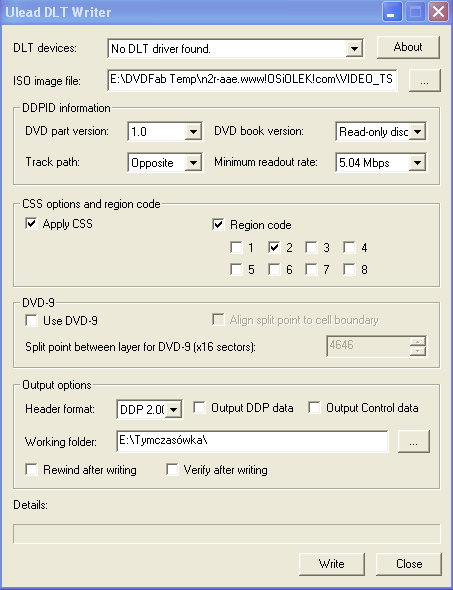Screen dimensions: 453x590
Task: Enable region 8 checkbox
Action: click(x=350, y=269)
